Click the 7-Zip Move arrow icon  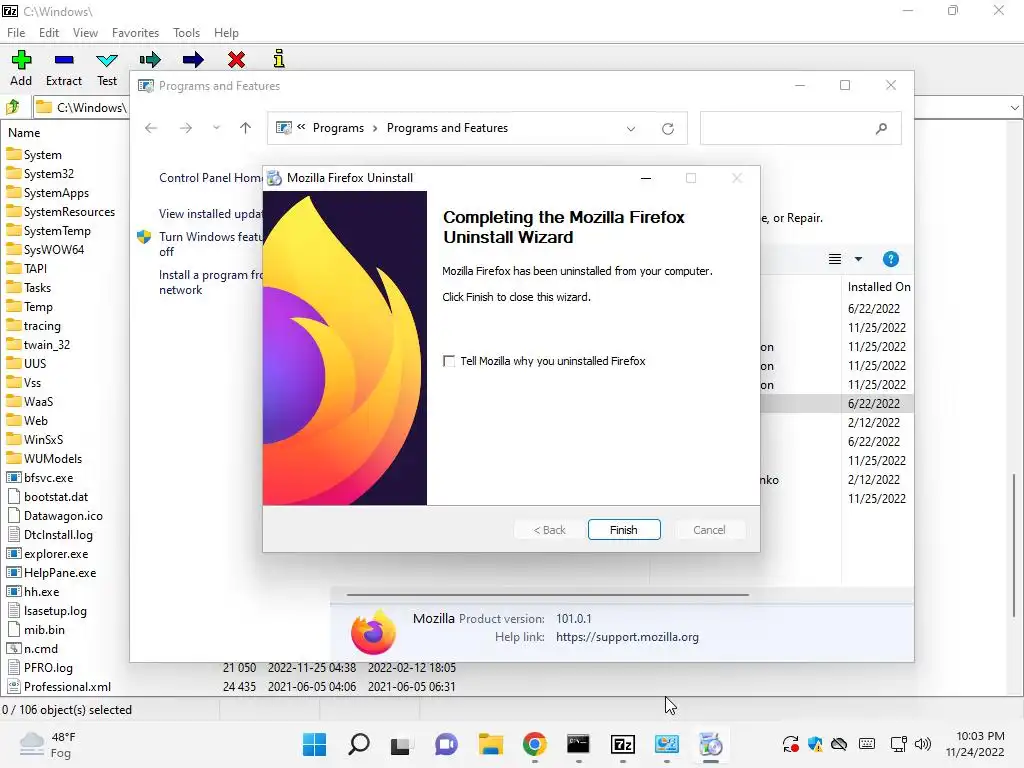pyautogui.click(x=193, y=60)
